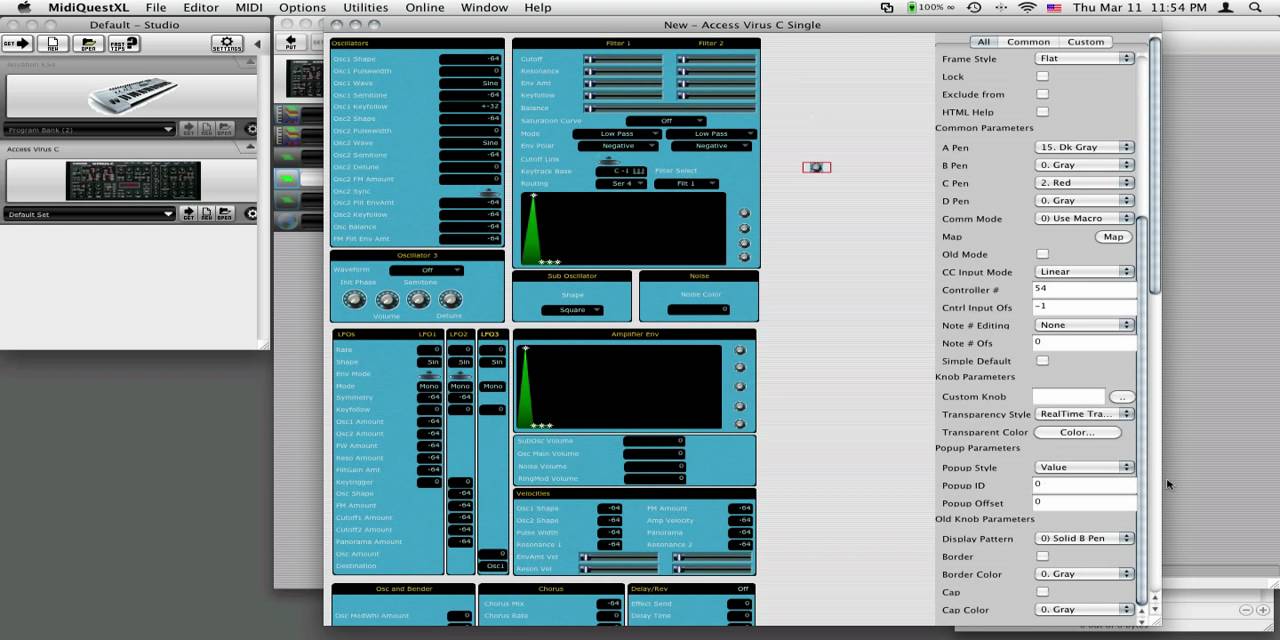This screenshot has height=640, width=1280.
Task: Open the Settings gear button in Studio window
Action: (227, 44)
